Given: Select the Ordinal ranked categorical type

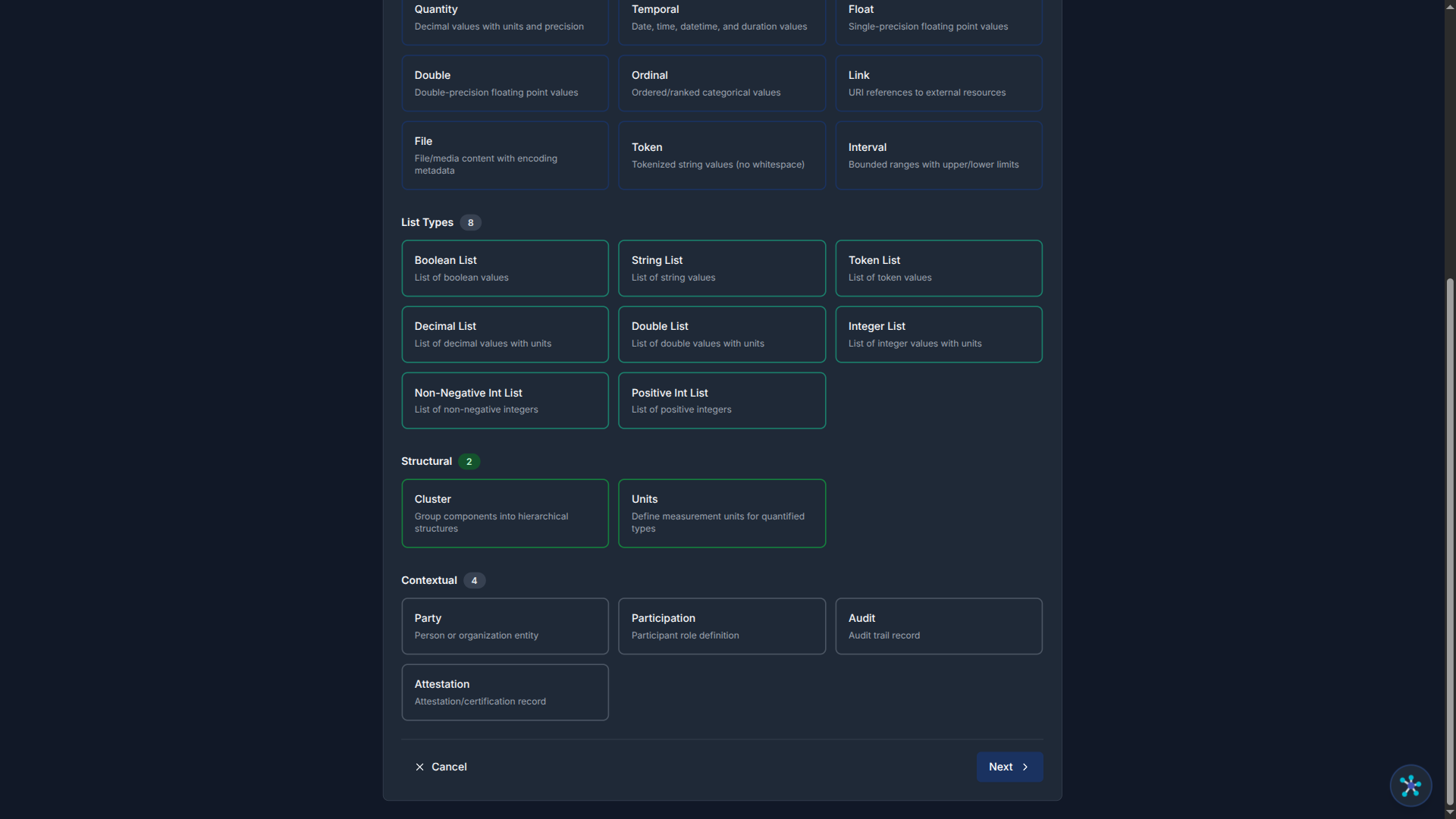Looking at the screenshot, I should (721, 83).
